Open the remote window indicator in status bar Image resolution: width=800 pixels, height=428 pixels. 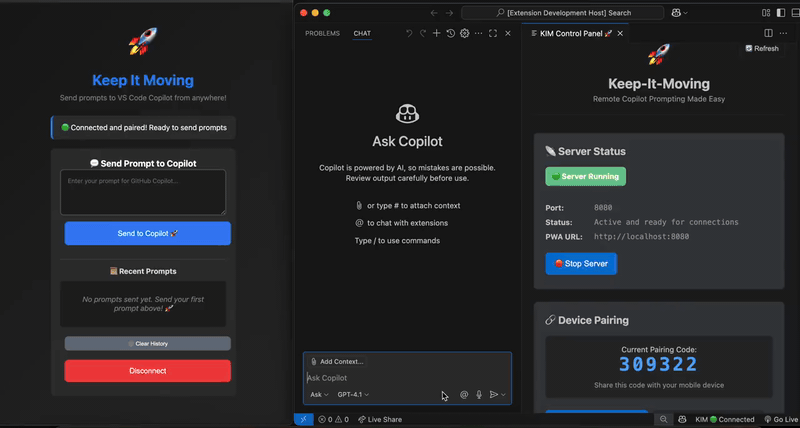click(x=304, y=419)
